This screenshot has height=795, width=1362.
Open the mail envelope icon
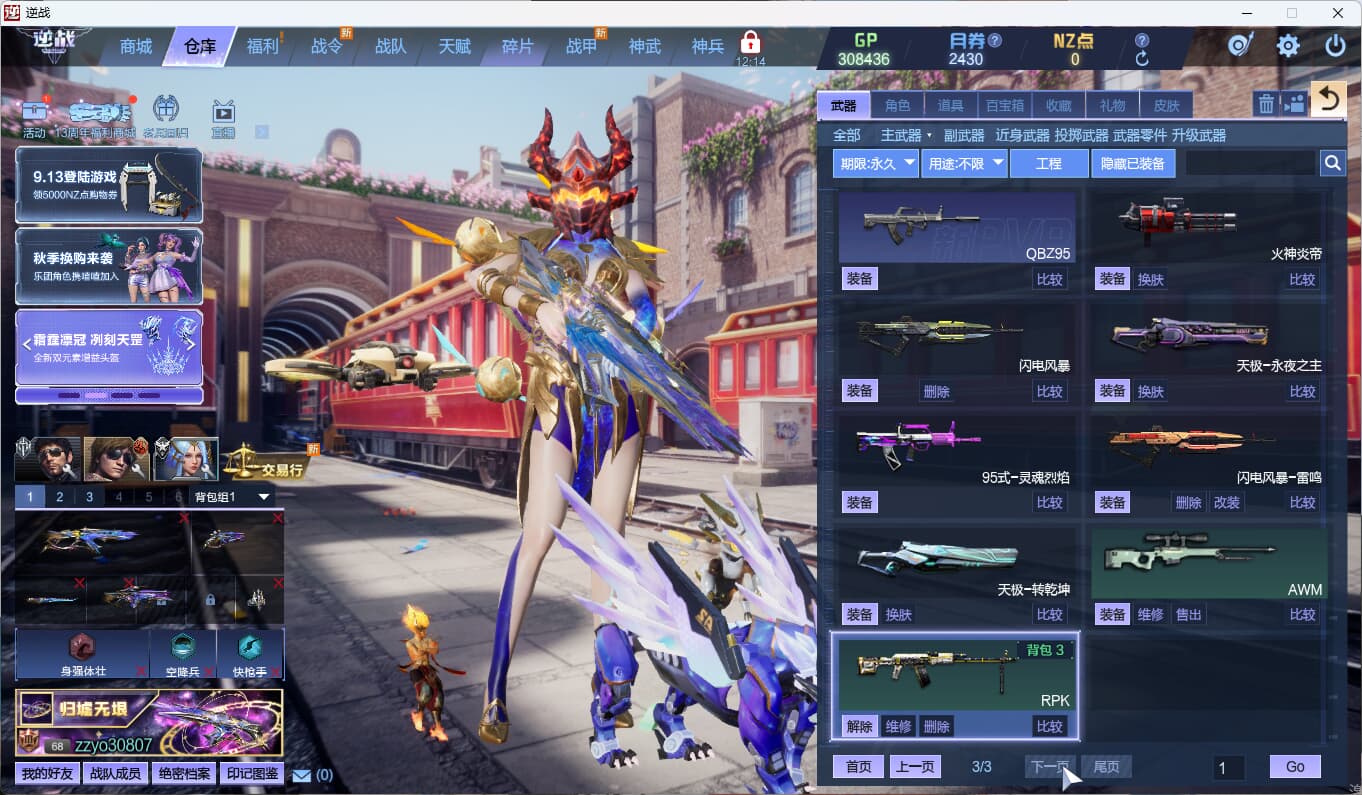[x=301, y=774]
